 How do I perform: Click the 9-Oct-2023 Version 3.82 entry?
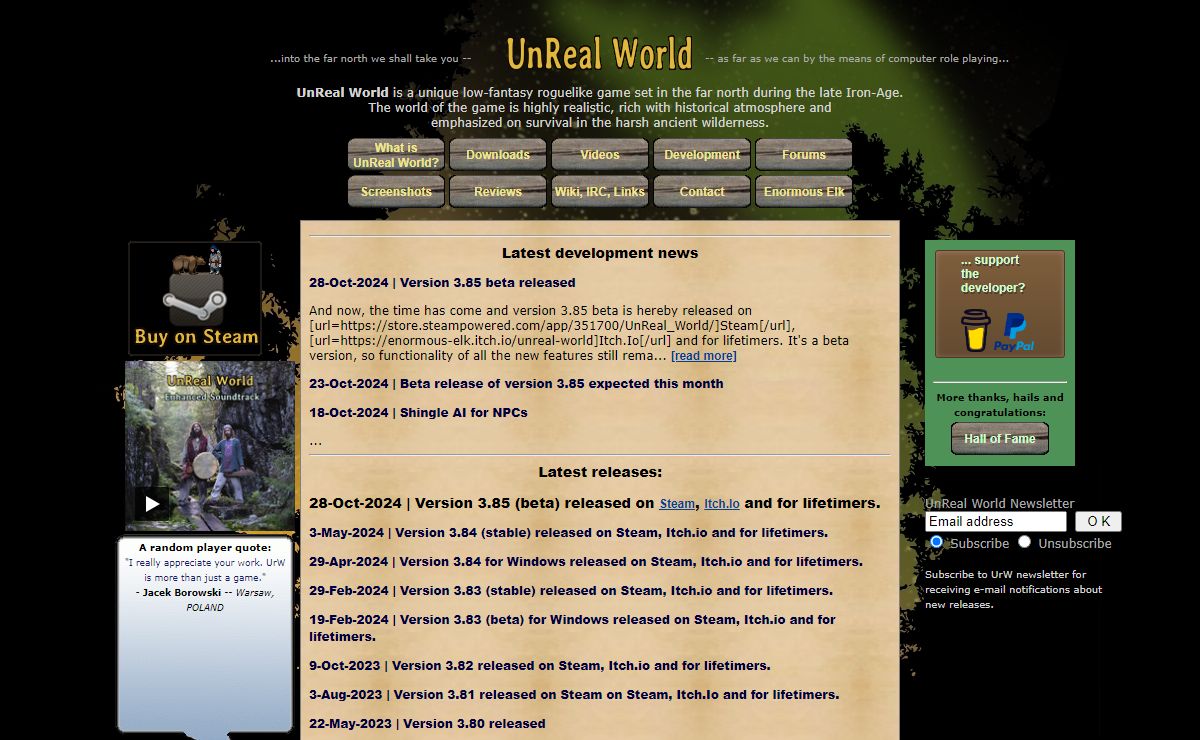(x=539, y=666)
